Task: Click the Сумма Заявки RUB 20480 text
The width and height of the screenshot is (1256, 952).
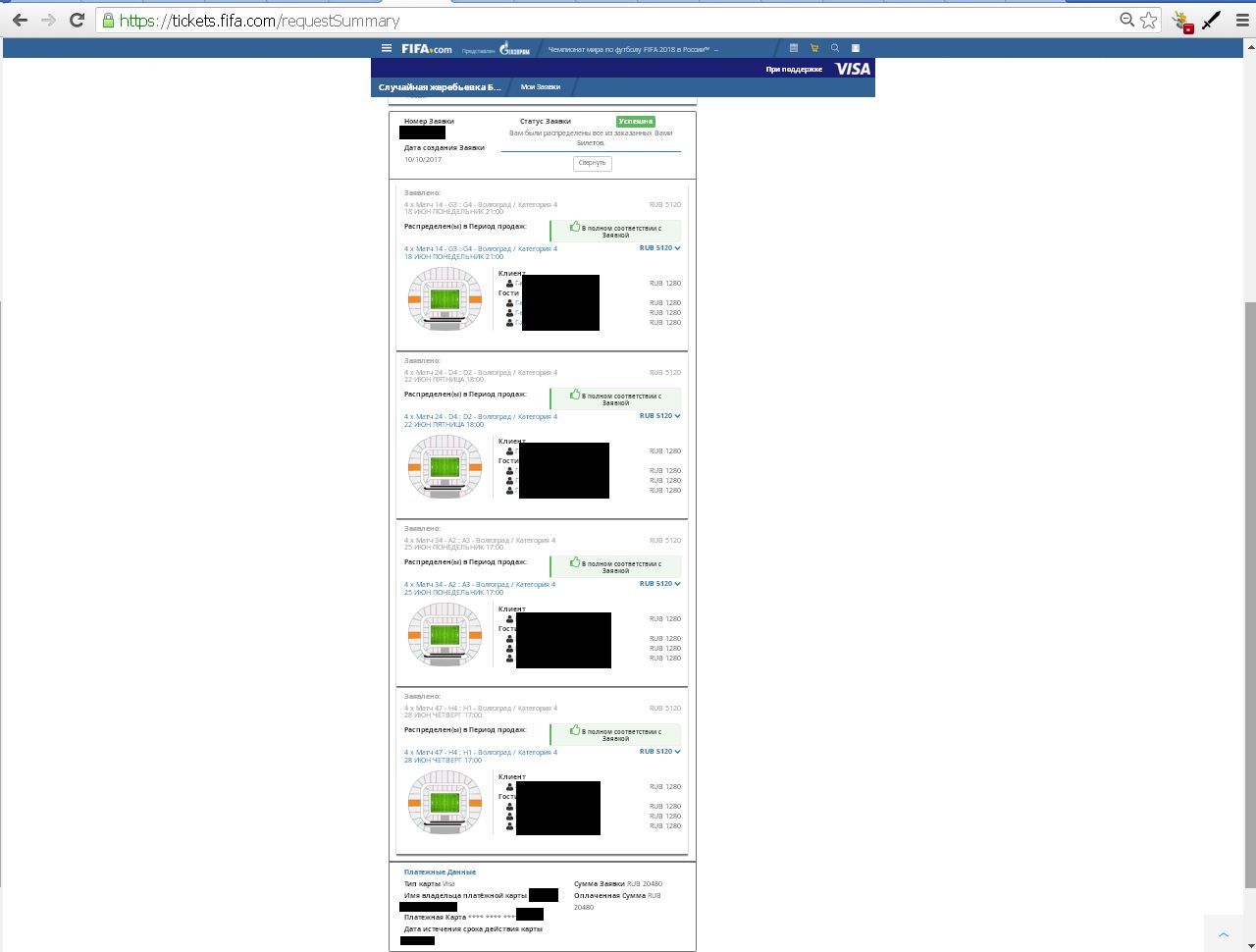Action: 618,884
